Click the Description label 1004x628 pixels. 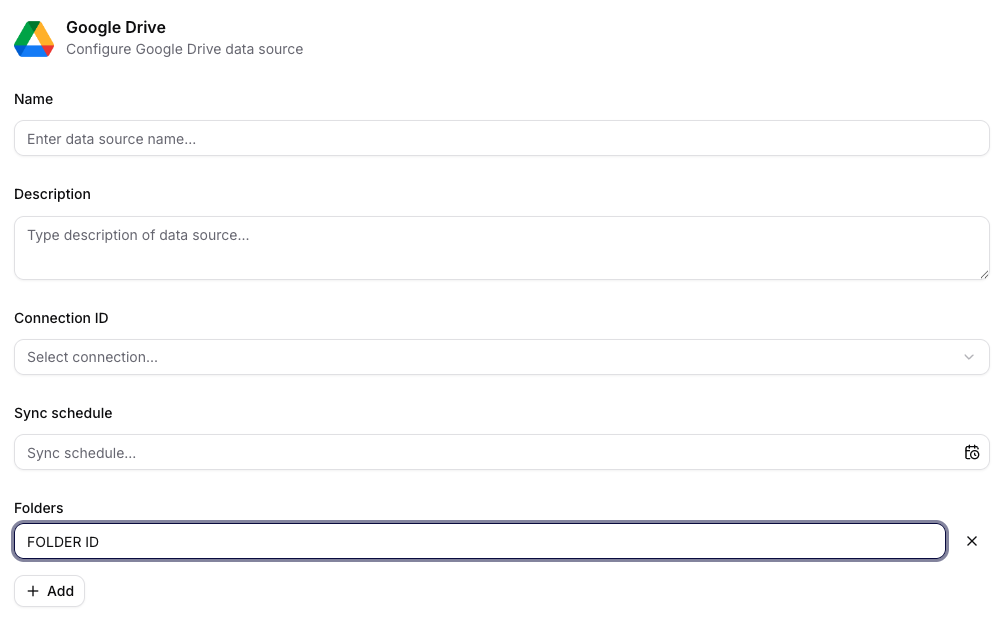coord(52,194)
